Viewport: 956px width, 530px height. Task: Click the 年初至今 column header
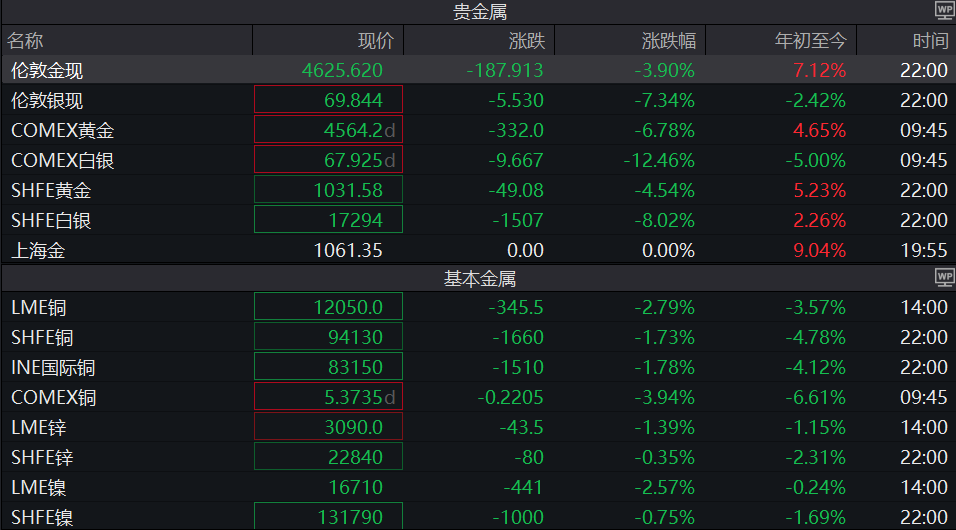[810, 41]
